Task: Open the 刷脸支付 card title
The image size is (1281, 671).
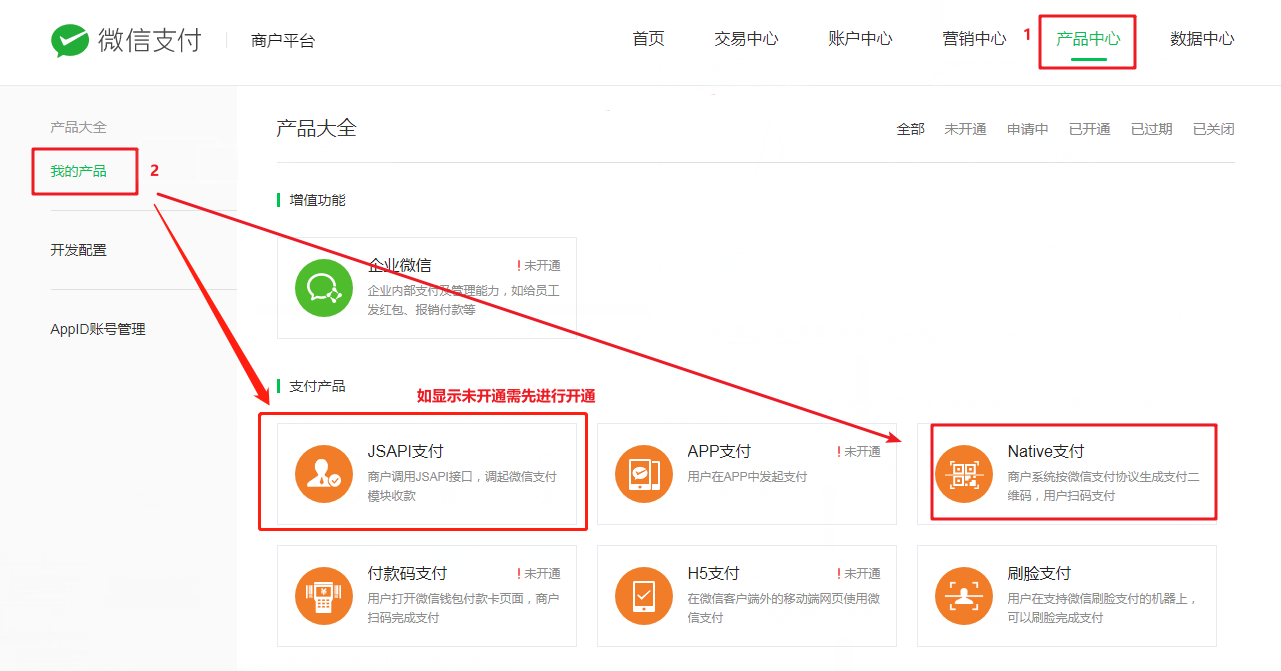Action: pos(1039,573)
